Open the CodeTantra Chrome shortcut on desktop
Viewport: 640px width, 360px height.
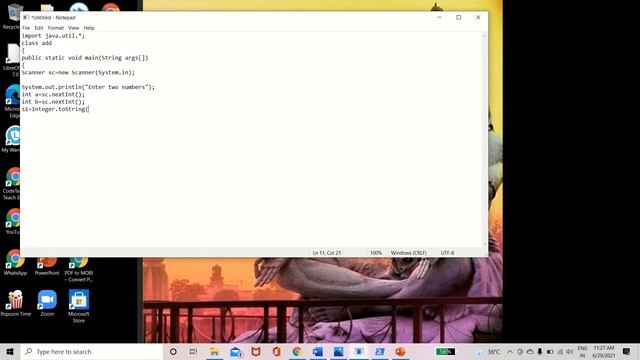(x=11, y=184)
